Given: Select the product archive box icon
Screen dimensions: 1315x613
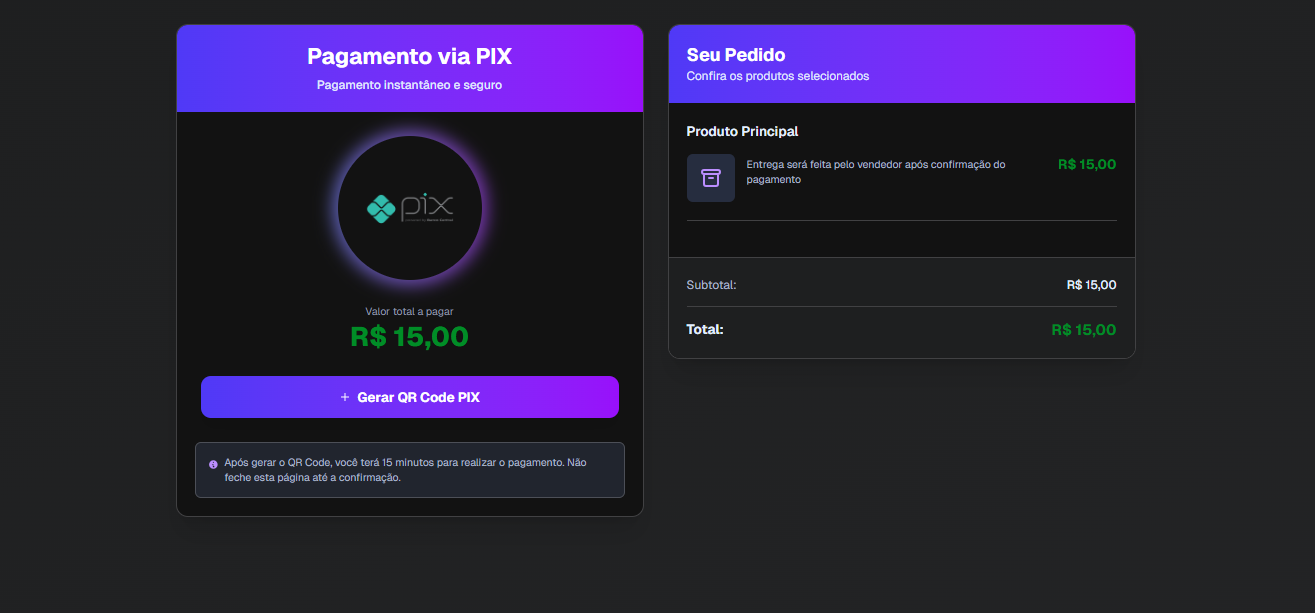Looking at the screenshot, I should tap(711, 178).
